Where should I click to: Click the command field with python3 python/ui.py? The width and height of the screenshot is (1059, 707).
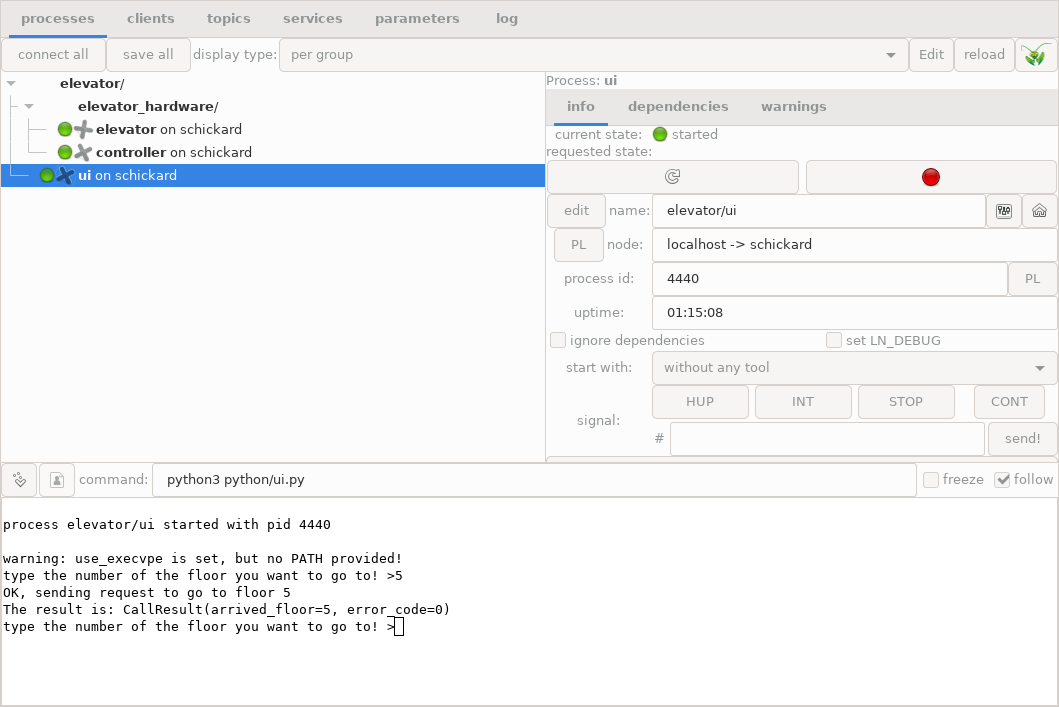pyautogui.click(x=534, y=480)
